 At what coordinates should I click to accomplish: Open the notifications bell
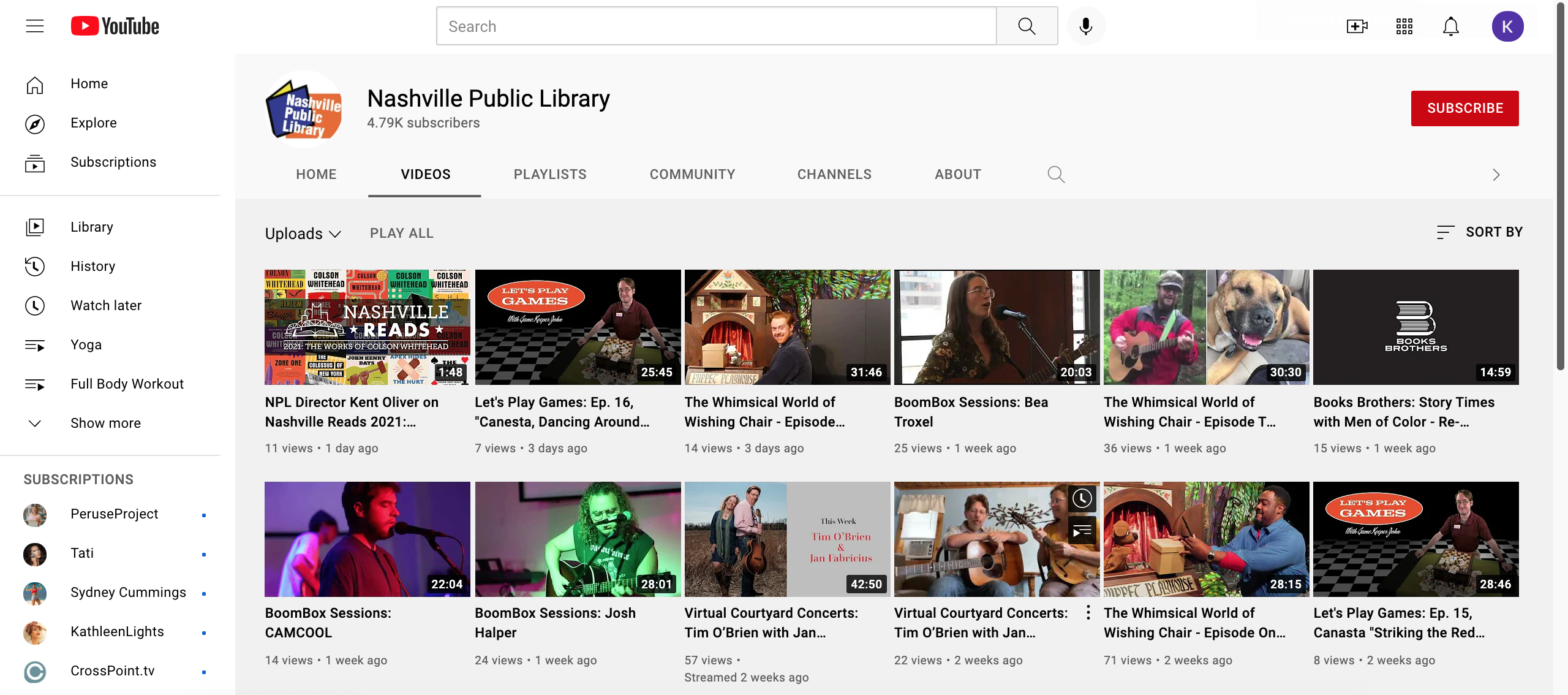(1451, 26)
